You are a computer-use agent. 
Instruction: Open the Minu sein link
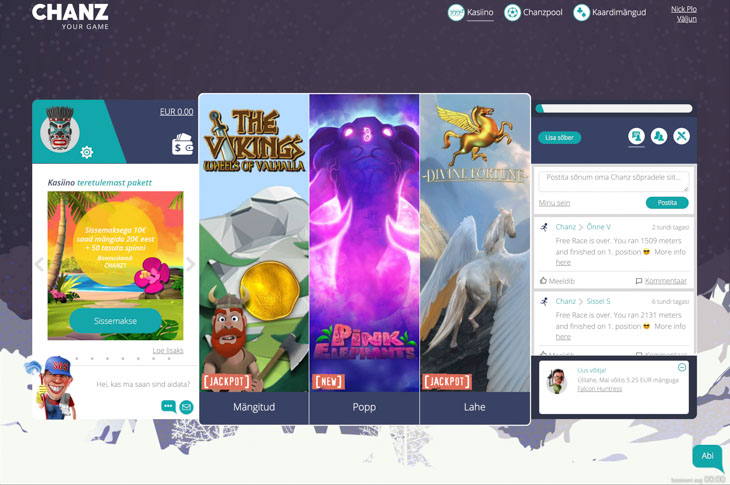pos(554,203)
